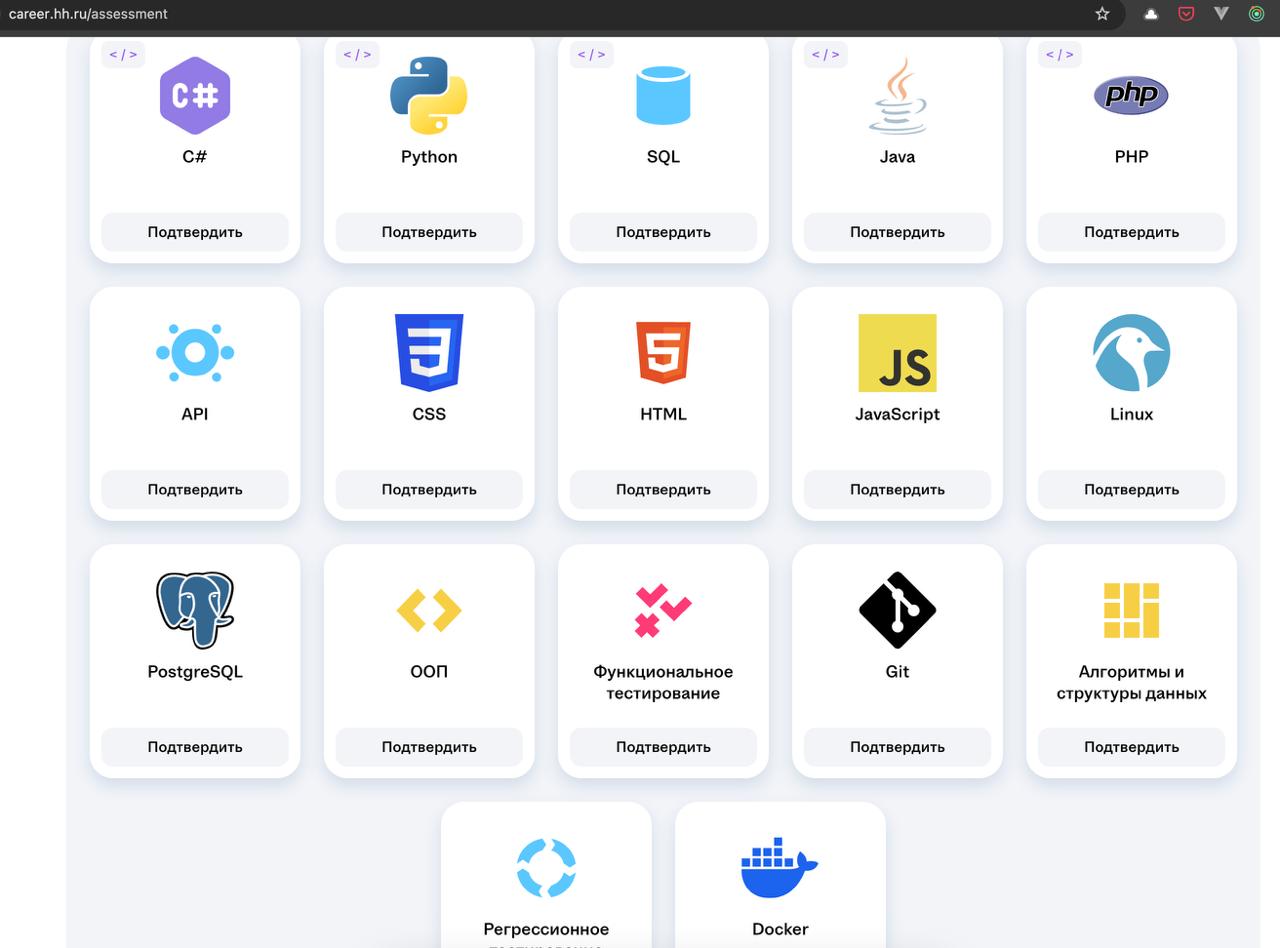Confirm the API skill
Screen dimensions: 1280x948
point(195,489)
